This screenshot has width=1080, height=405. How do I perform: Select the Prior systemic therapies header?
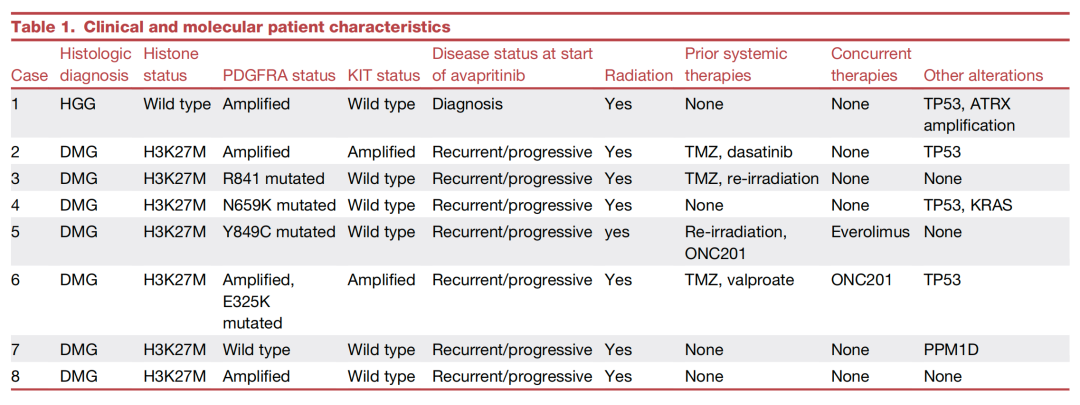736,64
